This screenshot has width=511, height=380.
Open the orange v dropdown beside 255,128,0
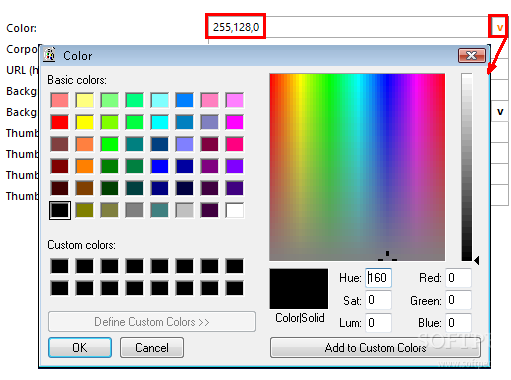499,27
